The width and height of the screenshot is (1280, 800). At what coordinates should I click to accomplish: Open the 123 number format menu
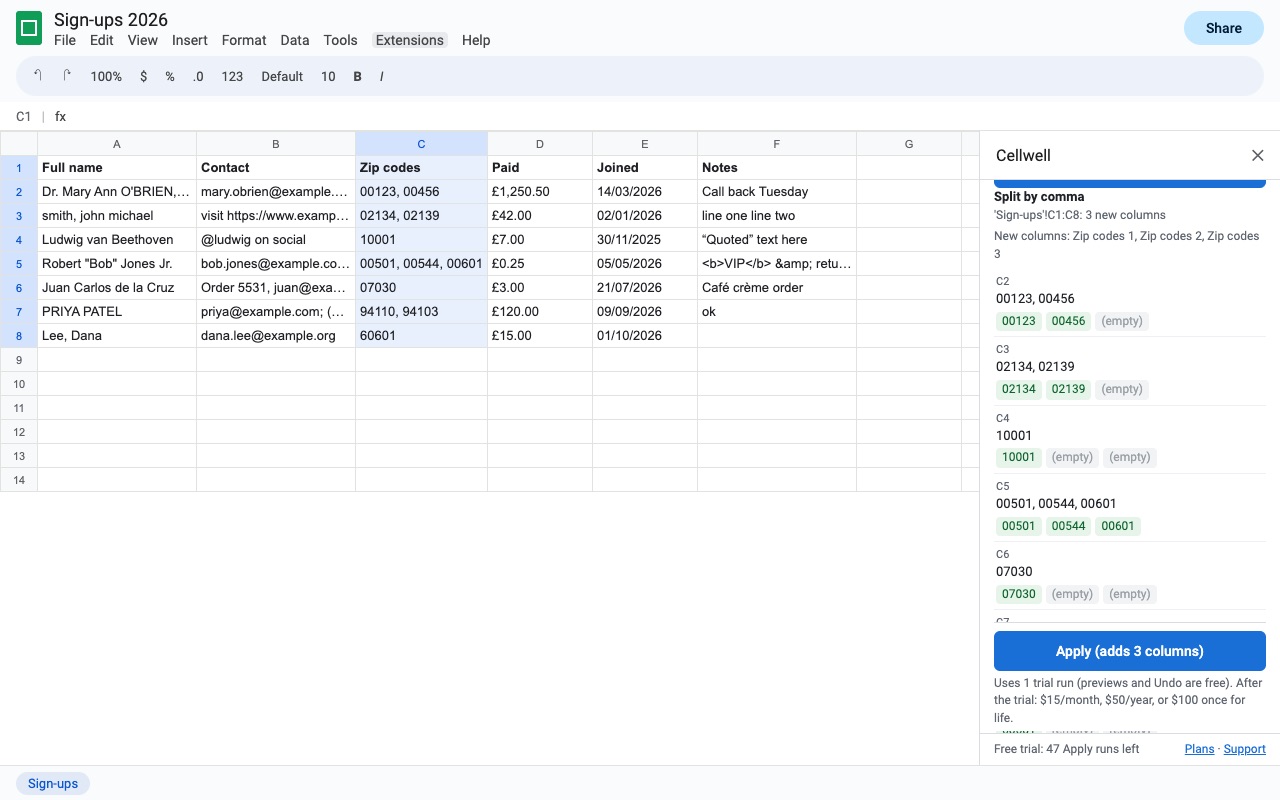[232, 76]
